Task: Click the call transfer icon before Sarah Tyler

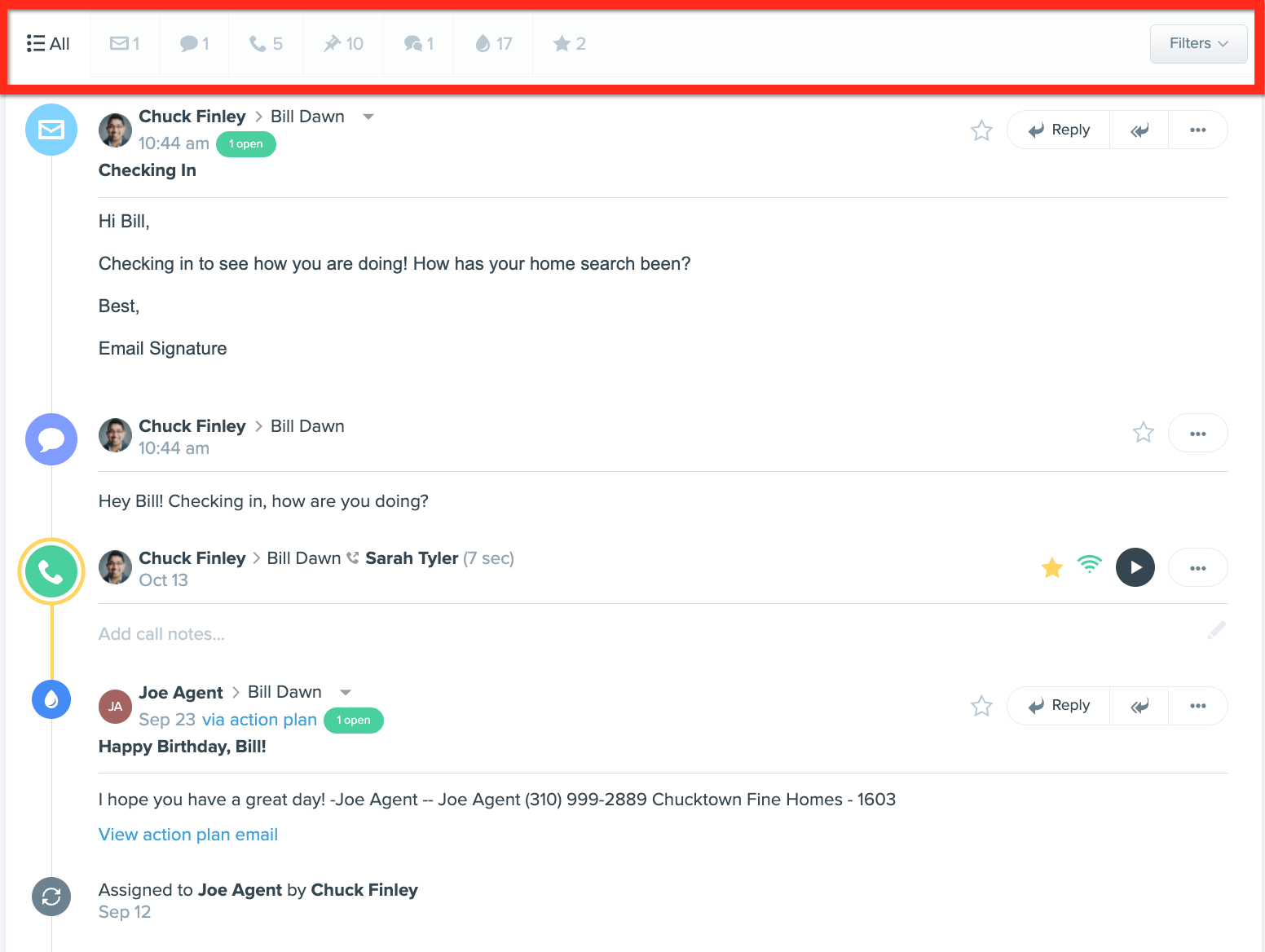Action: (x=353, y=558)
